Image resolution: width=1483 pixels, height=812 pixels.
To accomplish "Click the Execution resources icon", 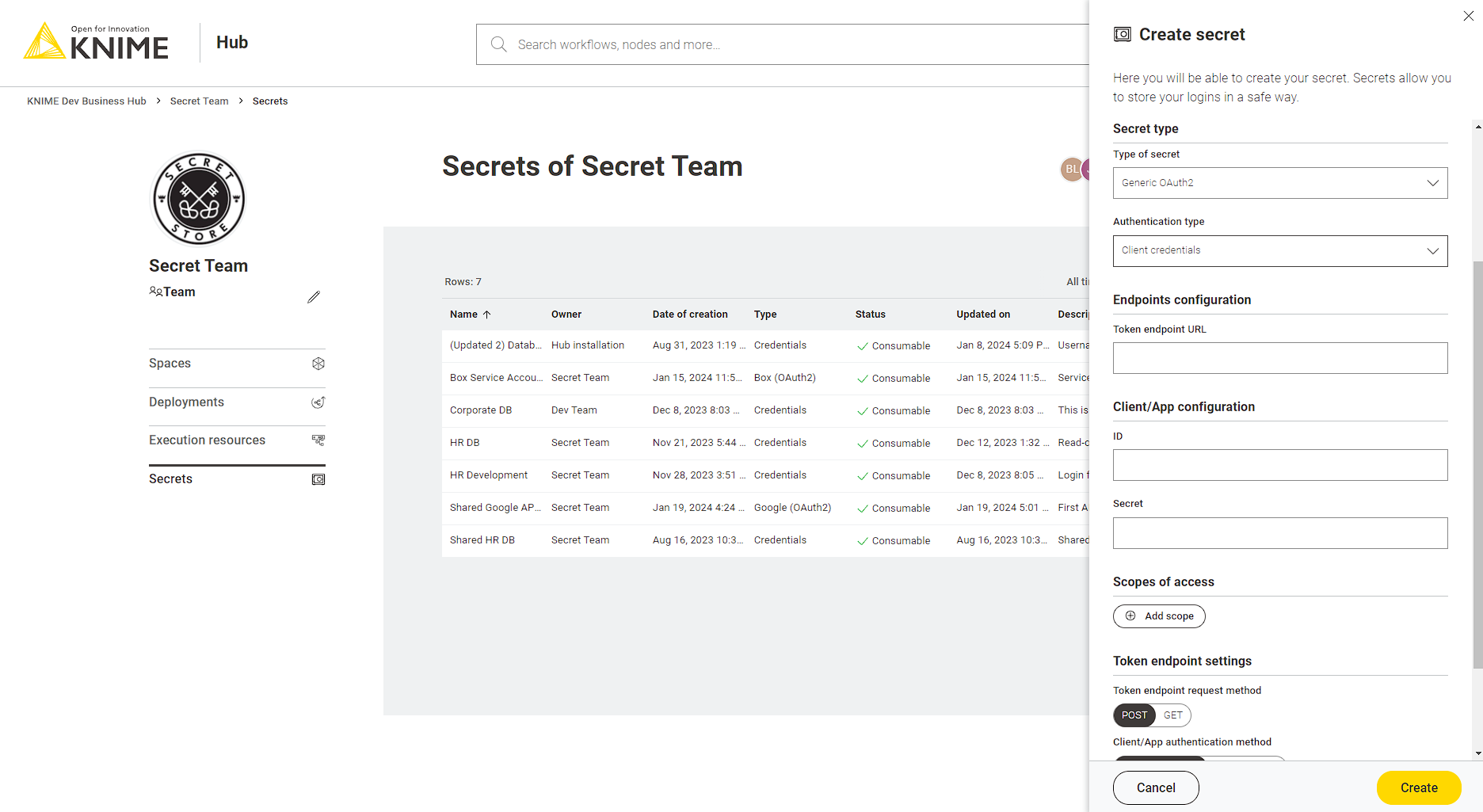I will [x=318, y=440].
